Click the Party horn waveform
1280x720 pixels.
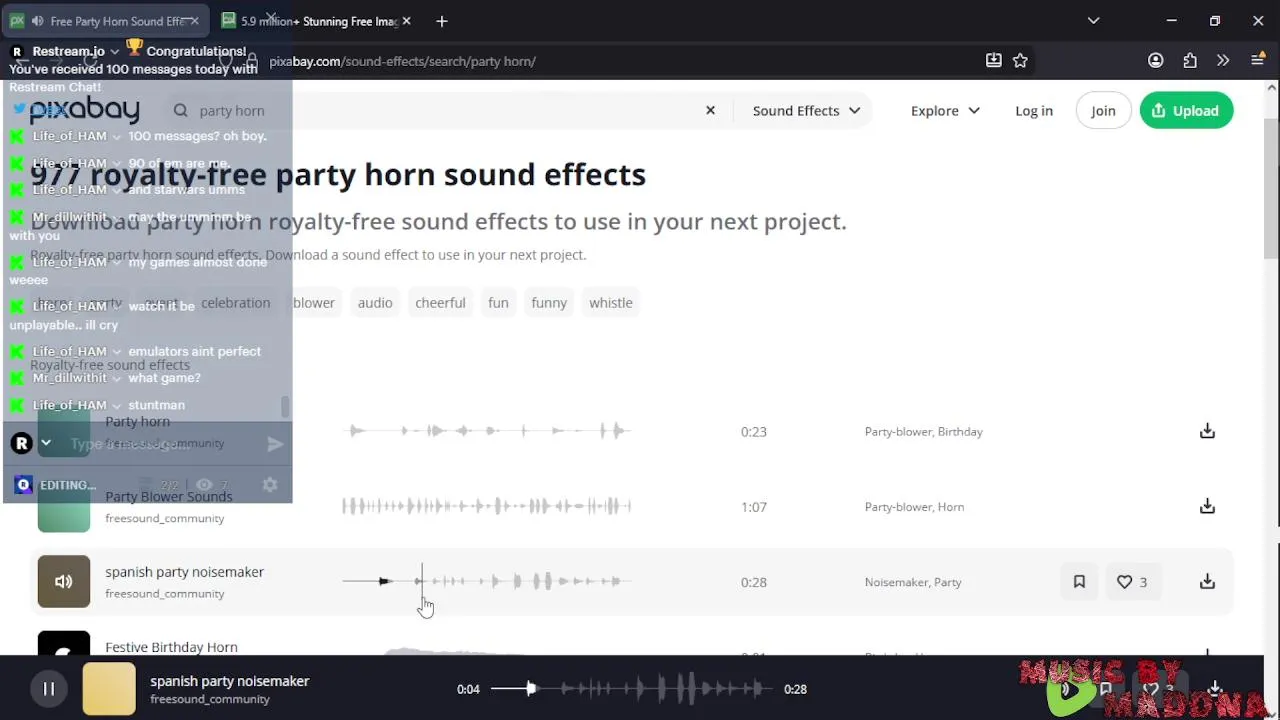[x=486, y=431]
